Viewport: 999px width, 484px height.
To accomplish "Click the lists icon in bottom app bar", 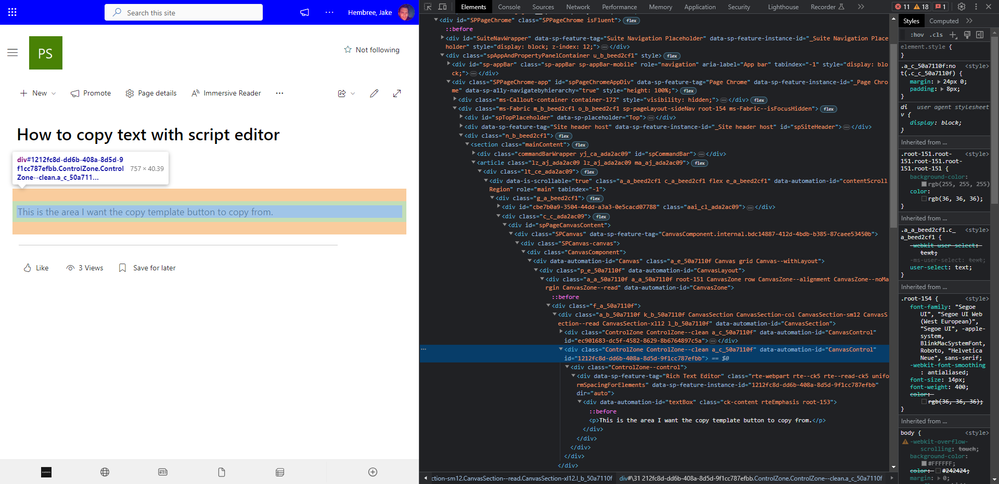I will [279, 472].
